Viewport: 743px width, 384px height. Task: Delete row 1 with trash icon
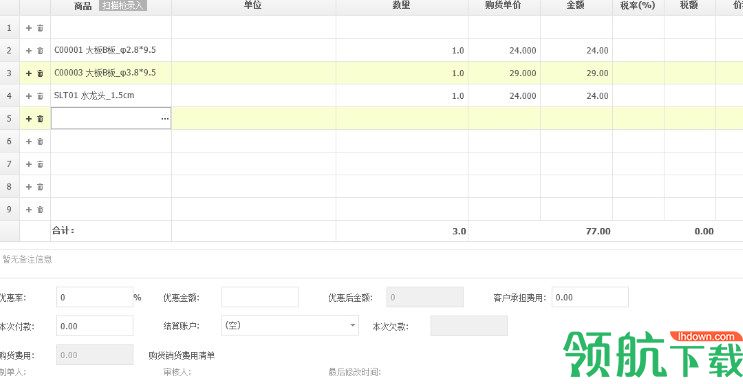click(40, 28)
